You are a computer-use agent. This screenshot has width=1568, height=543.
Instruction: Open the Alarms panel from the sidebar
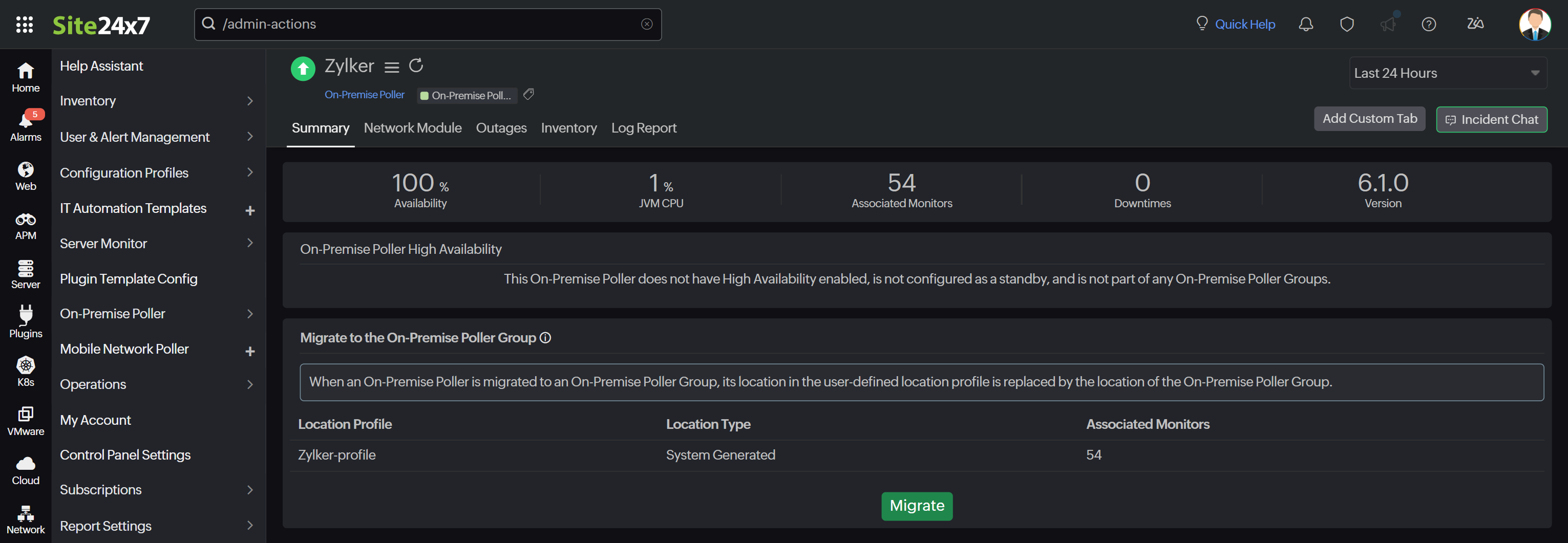(25, 125)
